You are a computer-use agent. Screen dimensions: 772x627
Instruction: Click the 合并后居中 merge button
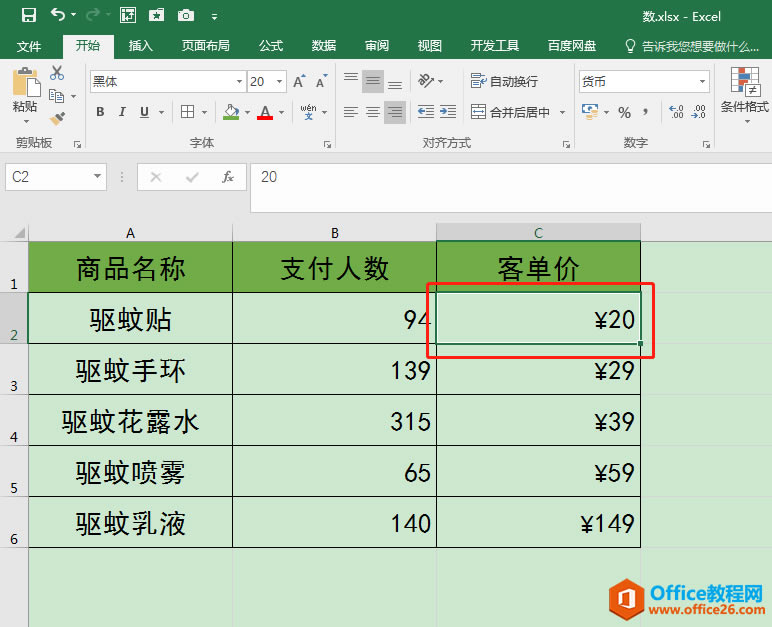click(510, 112)
